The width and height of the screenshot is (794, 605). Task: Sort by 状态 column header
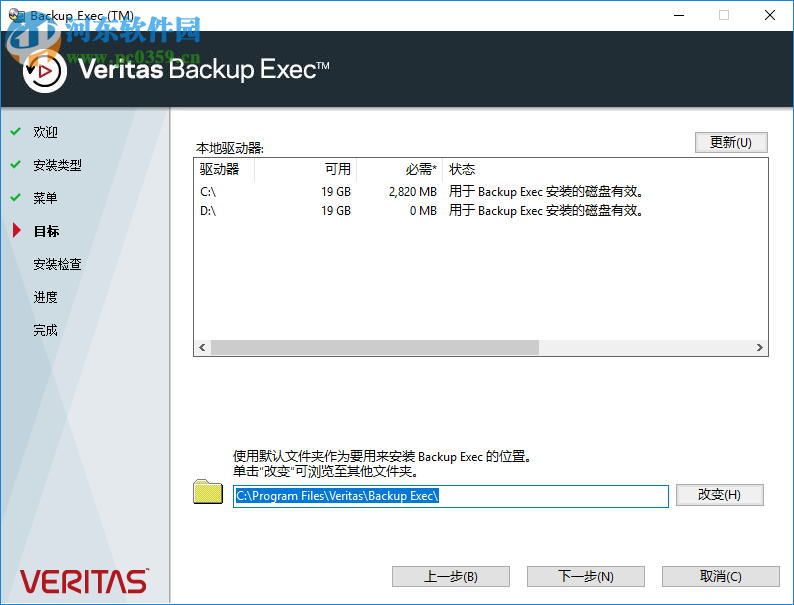click(605, 169)
